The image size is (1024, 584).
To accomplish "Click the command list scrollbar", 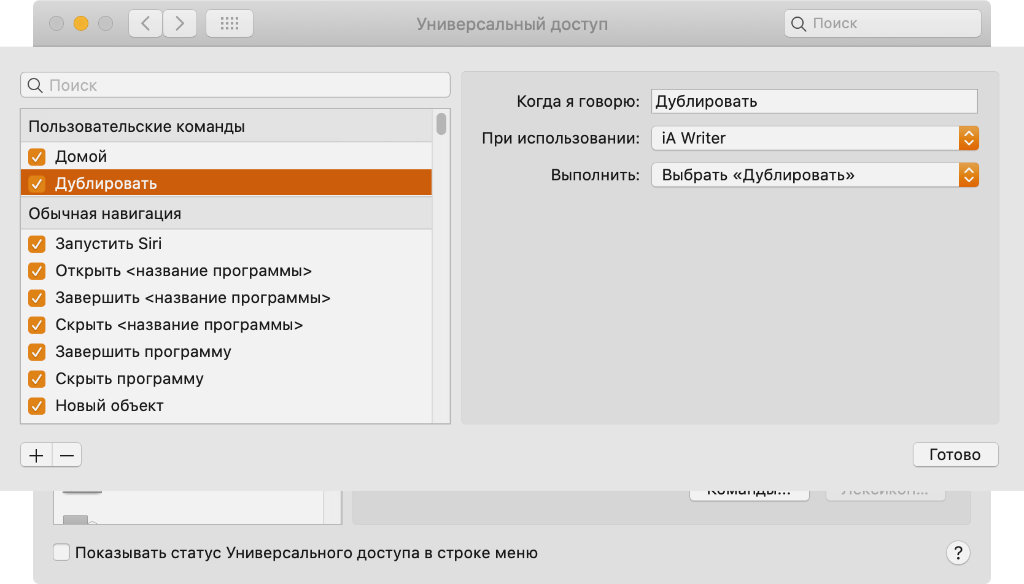I will pyautogui.click(x=441, y=124).
